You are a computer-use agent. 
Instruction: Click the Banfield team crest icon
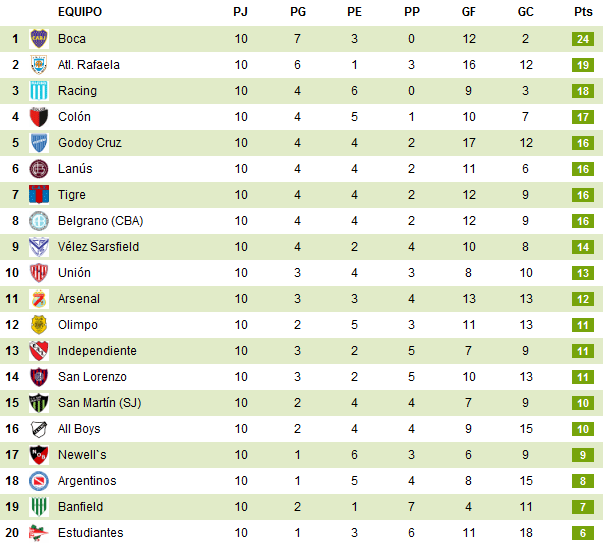point(39,507)
